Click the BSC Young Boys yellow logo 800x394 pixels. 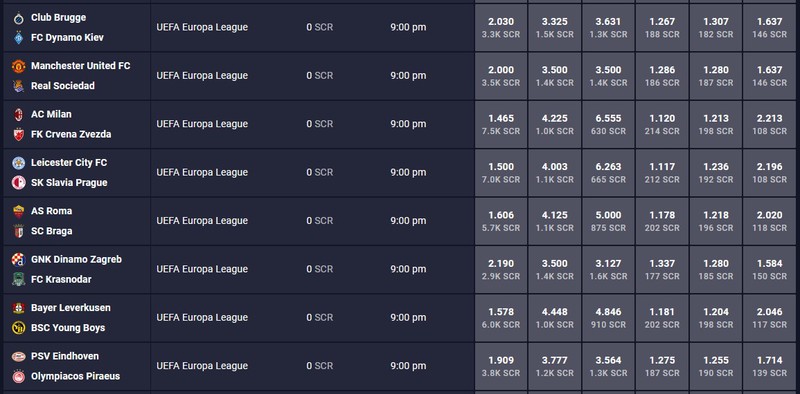18,328
